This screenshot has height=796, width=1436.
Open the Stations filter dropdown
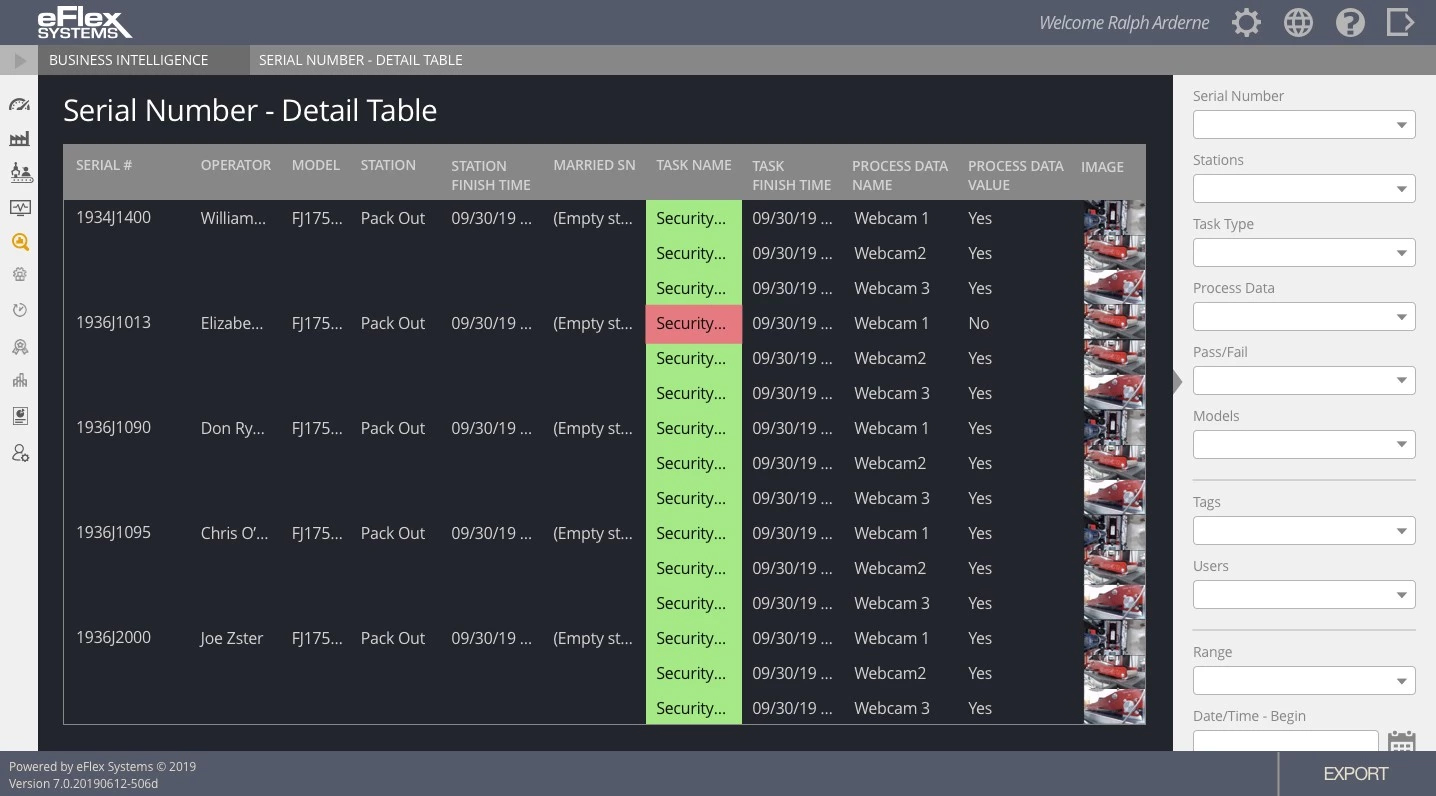pos(1304,188)
